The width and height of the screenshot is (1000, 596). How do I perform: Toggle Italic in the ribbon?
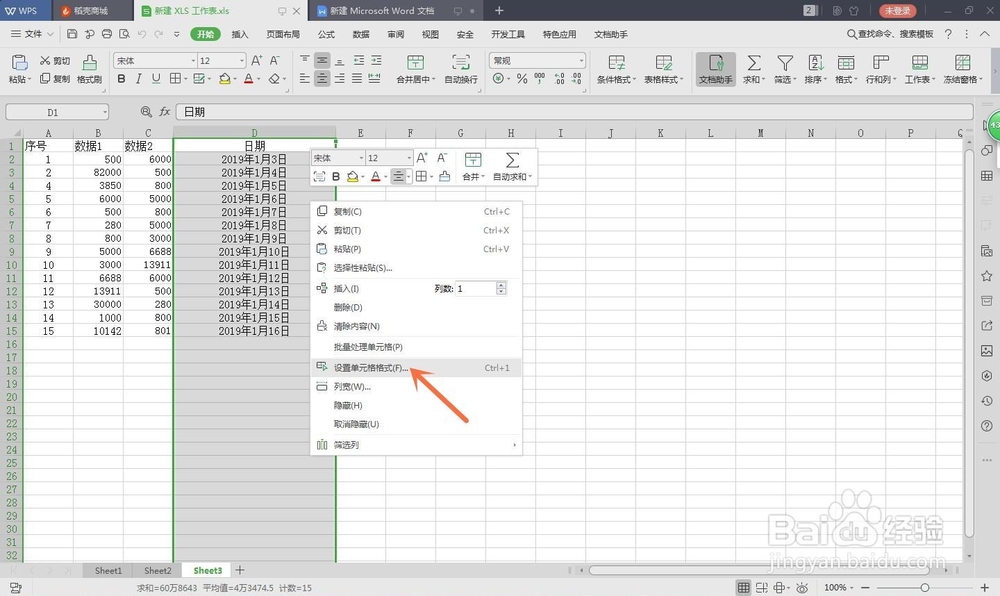tap(138, 78)
